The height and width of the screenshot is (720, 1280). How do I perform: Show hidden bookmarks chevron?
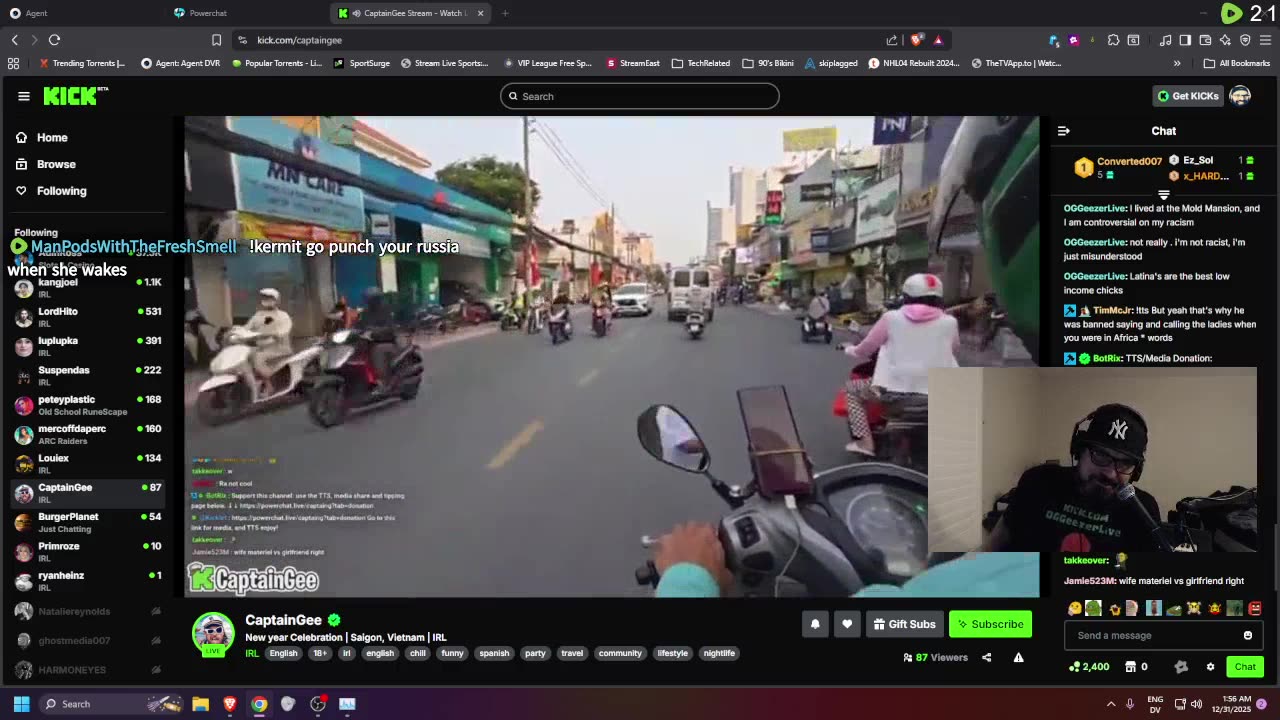pos(1177,63)
